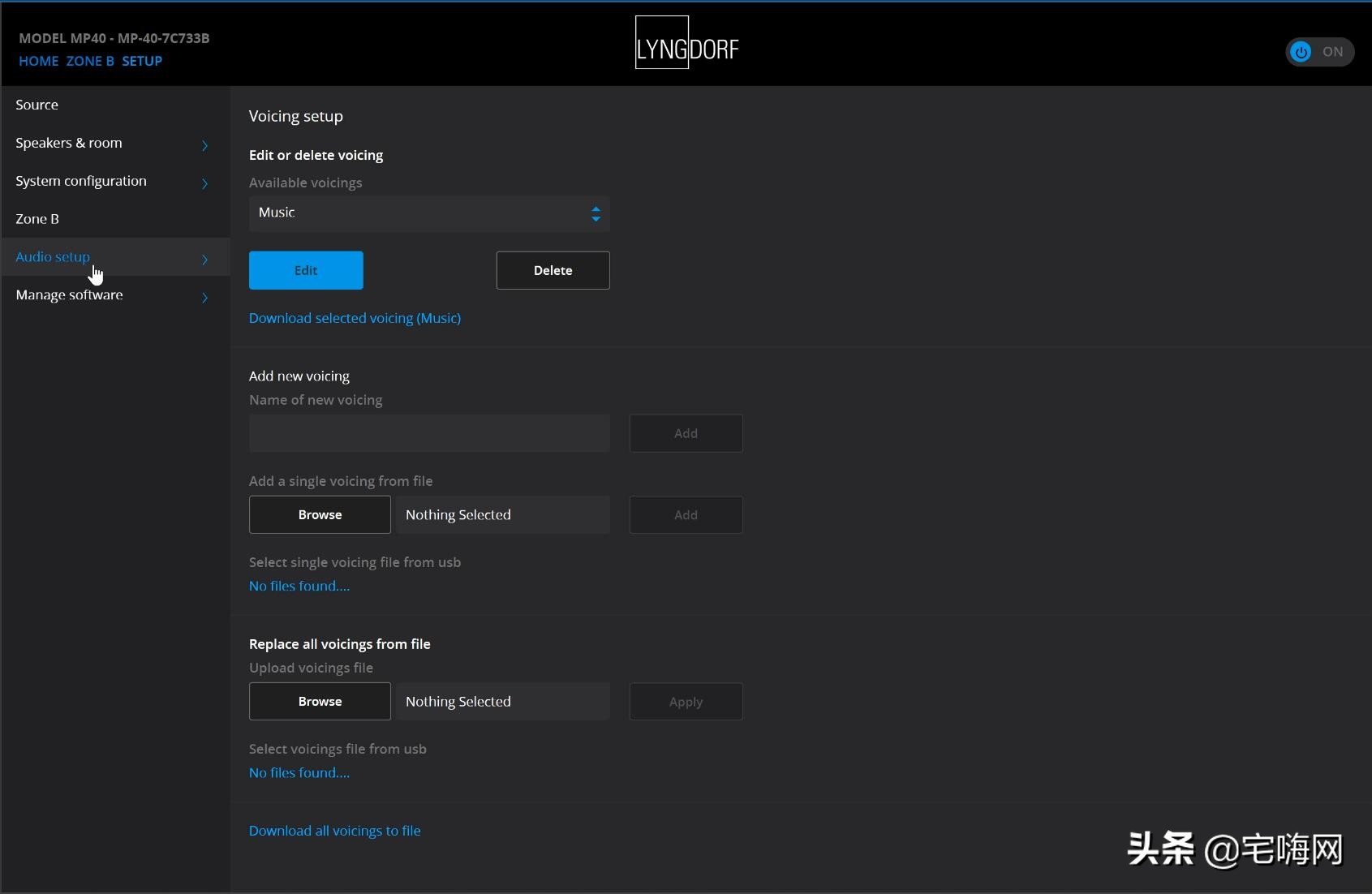The image size is (1372, 894).
Task: Browse for a single voicing file
Action: [x=320, y=515]
